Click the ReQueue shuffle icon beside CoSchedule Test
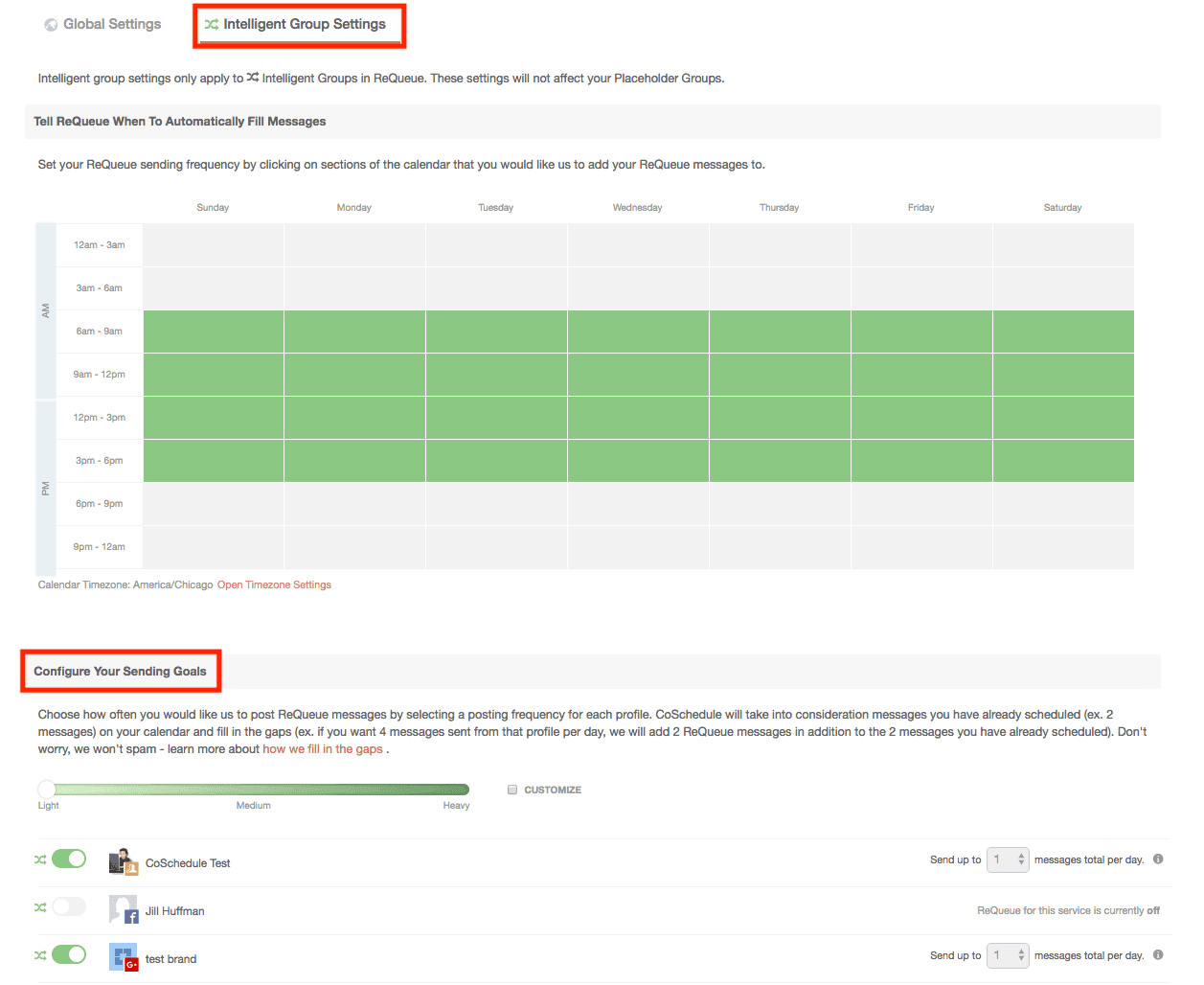 (x=39, y=859)
